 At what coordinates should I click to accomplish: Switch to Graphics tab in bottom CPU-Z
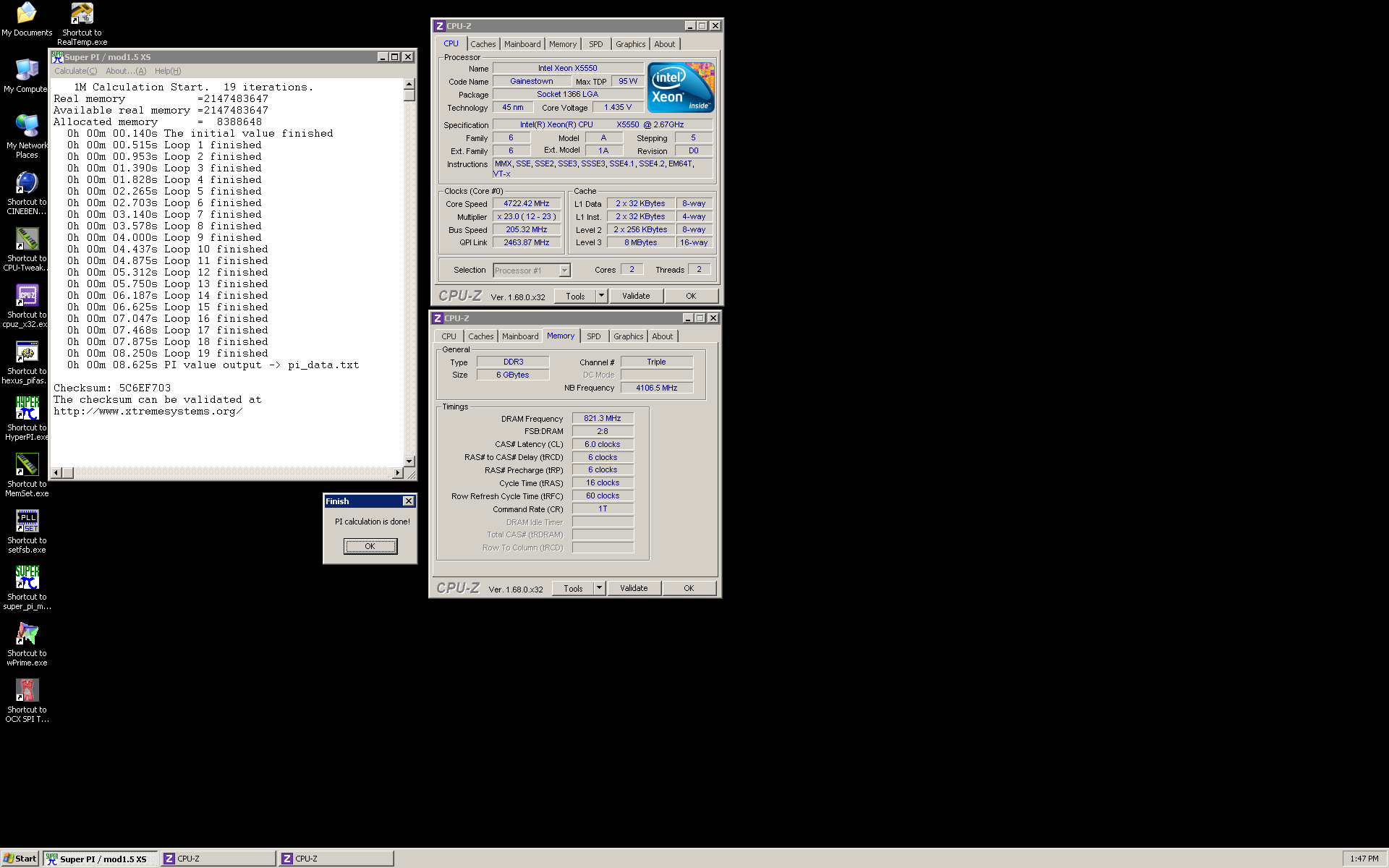coord(628,336)
